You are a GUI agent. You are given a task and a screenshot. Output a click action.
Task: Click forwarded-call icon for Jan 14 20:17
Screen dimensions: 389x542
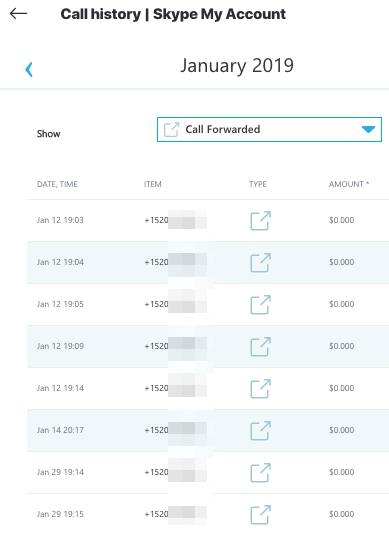click(x=260, y=430)
